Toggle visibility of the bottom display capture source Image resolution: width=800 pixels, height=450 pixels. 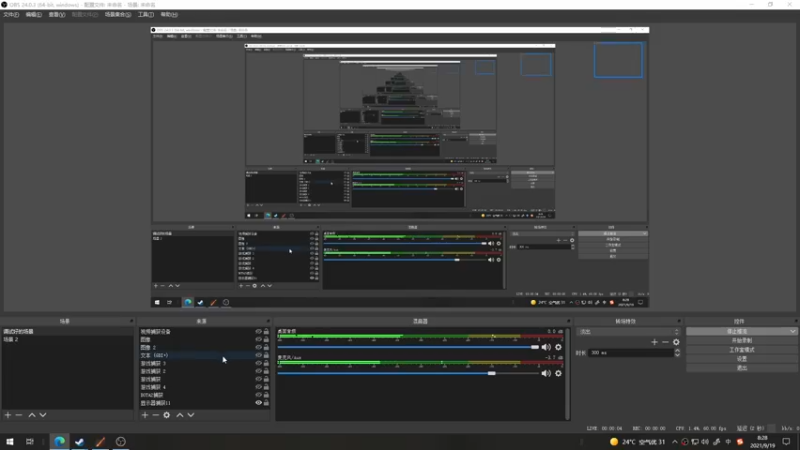pos(258,403)
